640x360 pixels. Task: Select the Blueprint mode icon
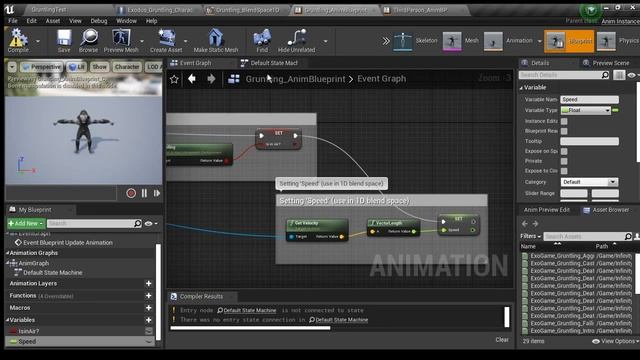(556, 41)
